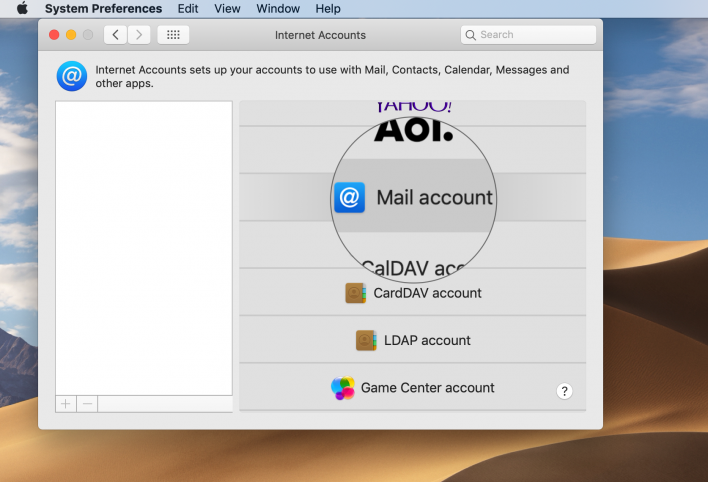Open the View menu
This screenshot has width=708, height=482.
[227, 9]
